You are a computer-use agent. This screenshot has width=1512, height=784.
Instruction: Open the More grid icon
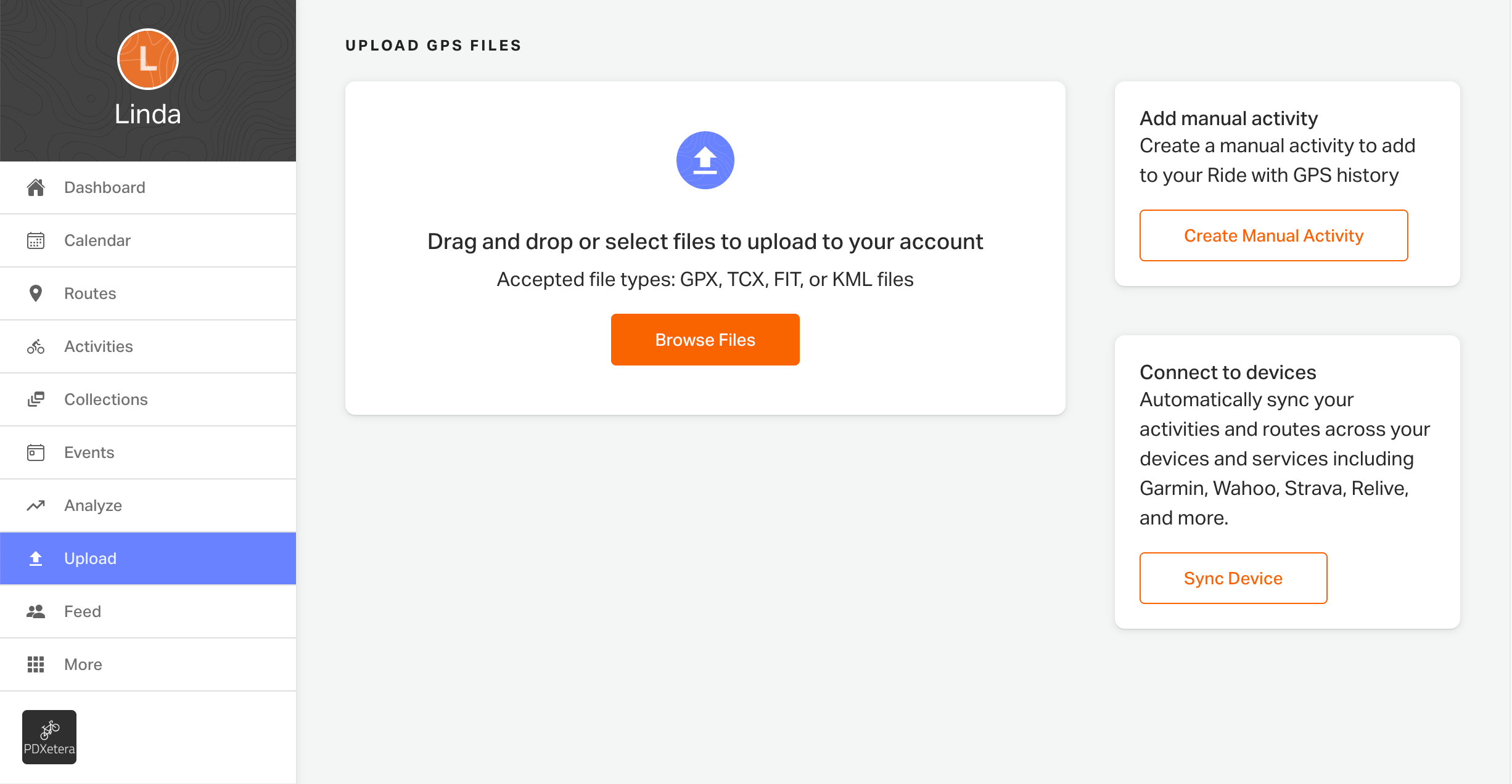(x=36, y=664)
